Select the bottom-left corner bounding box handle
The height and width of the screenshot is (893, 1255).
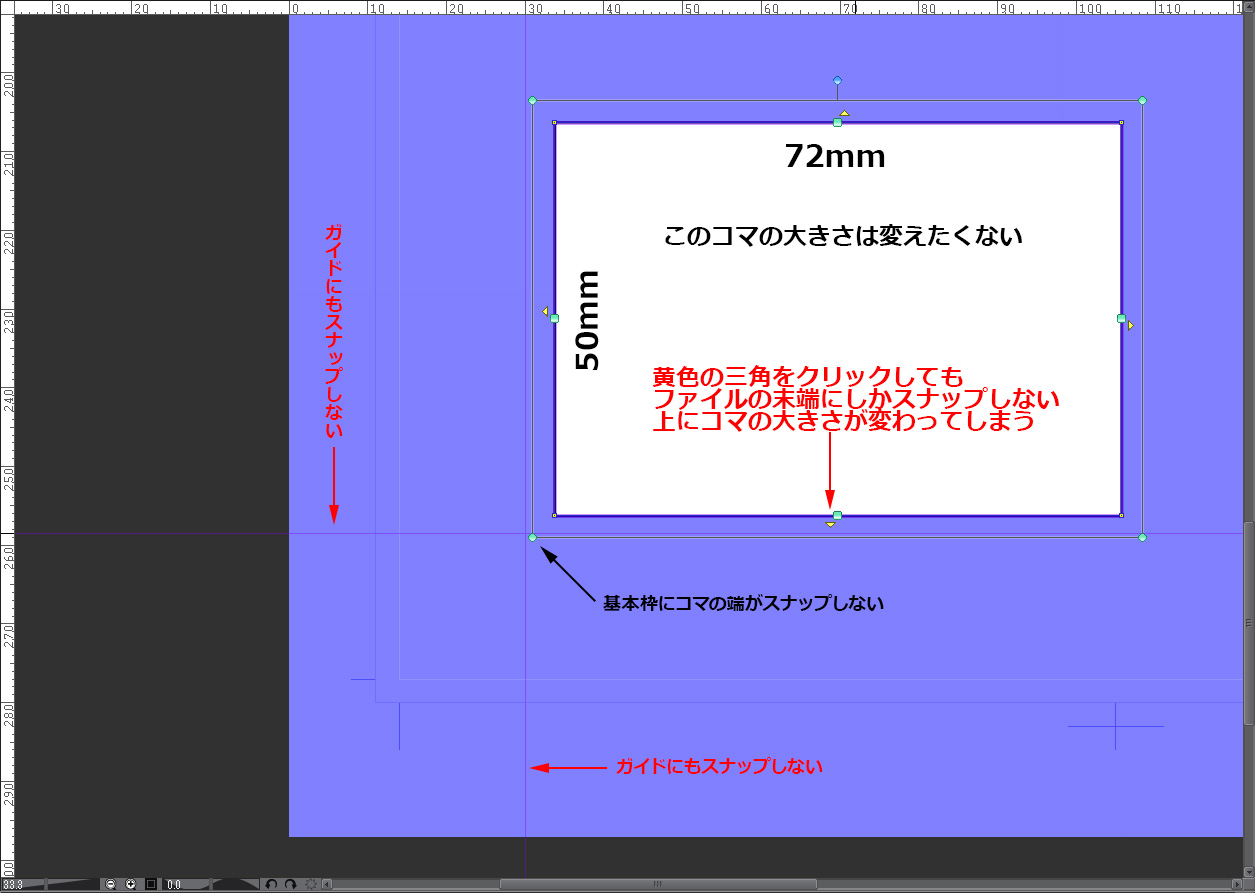[532, 538]
